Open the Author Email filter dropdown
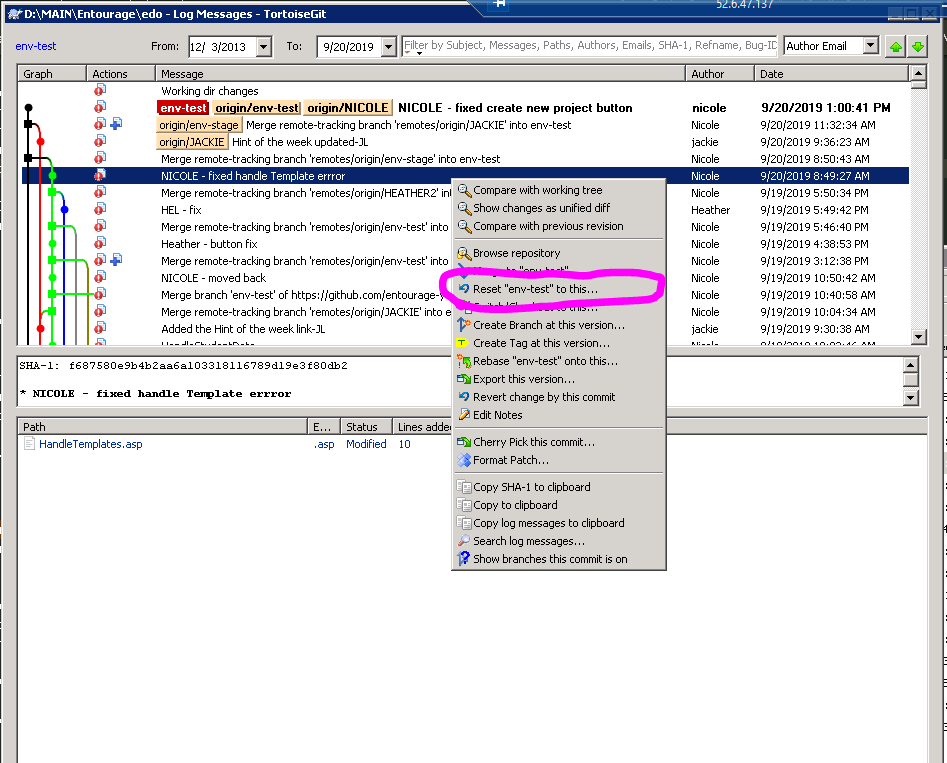 [870, 45]
